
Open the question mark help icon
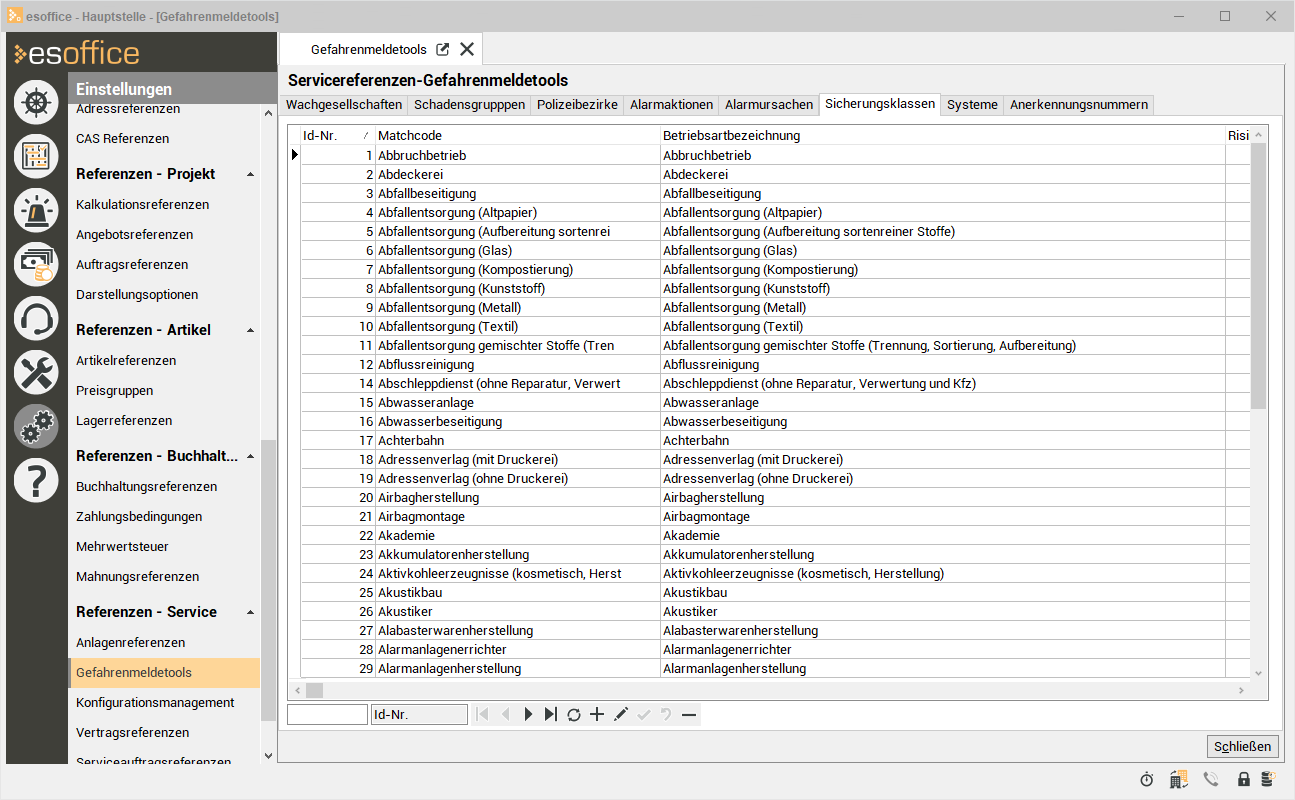(36, 480)
